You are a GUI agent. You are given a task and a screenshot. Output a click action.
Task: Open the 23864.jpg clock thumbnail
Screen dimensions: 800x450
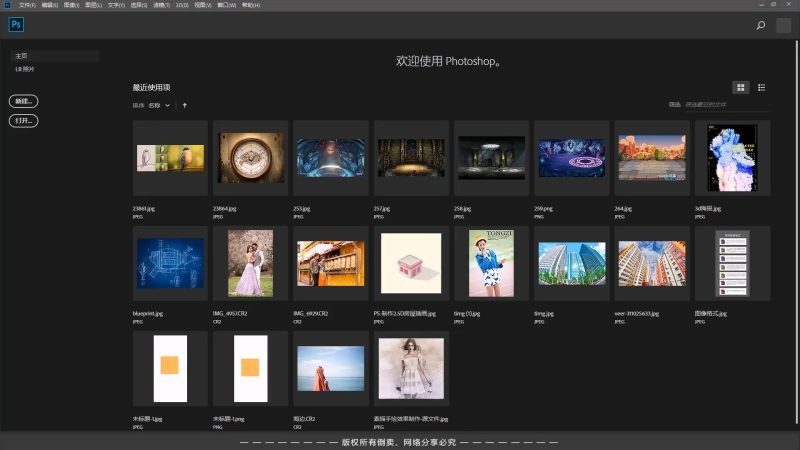pyautogui.click(x=250, y=157)
